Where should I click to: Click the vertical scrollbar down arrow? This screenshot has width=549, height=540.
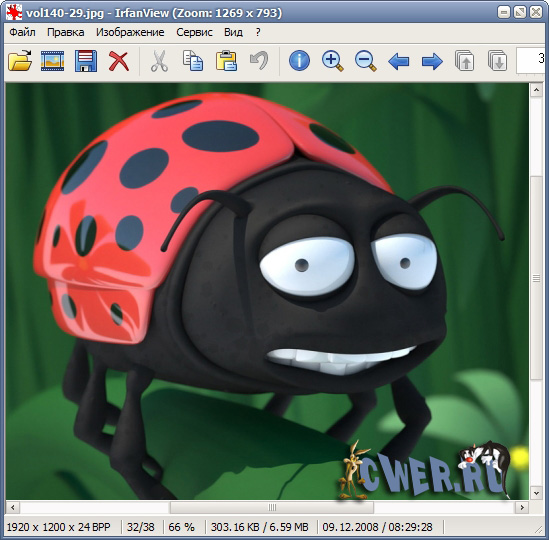pyautogui.click(x=536, y=493)
